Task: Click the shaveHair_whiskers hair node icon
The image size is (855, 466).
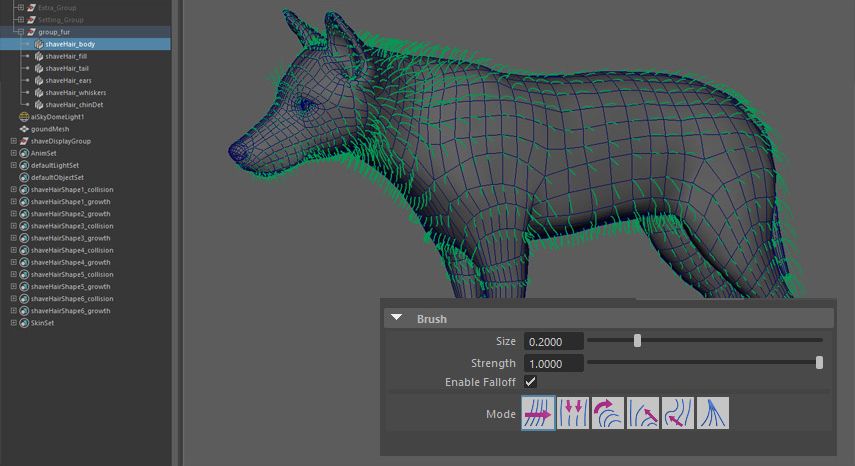Action: point(38,93)
